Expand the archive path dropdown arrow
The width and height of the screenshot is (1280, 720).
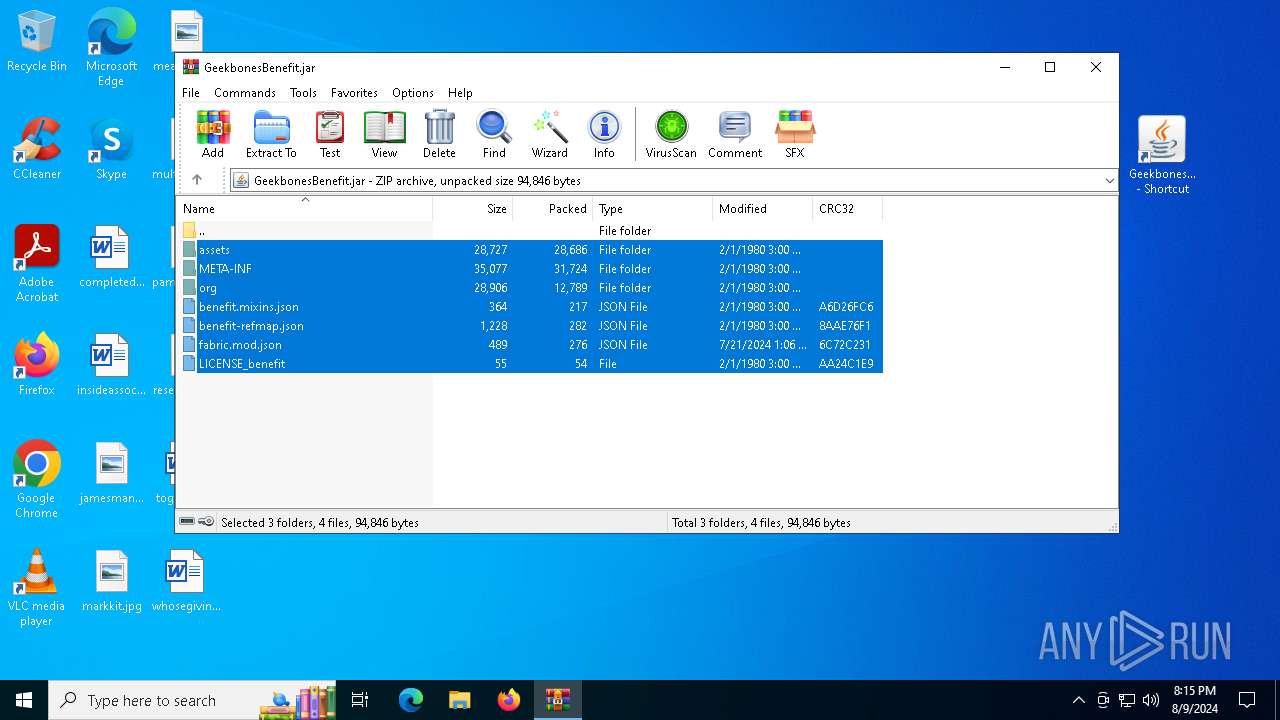click(1109, 181)
